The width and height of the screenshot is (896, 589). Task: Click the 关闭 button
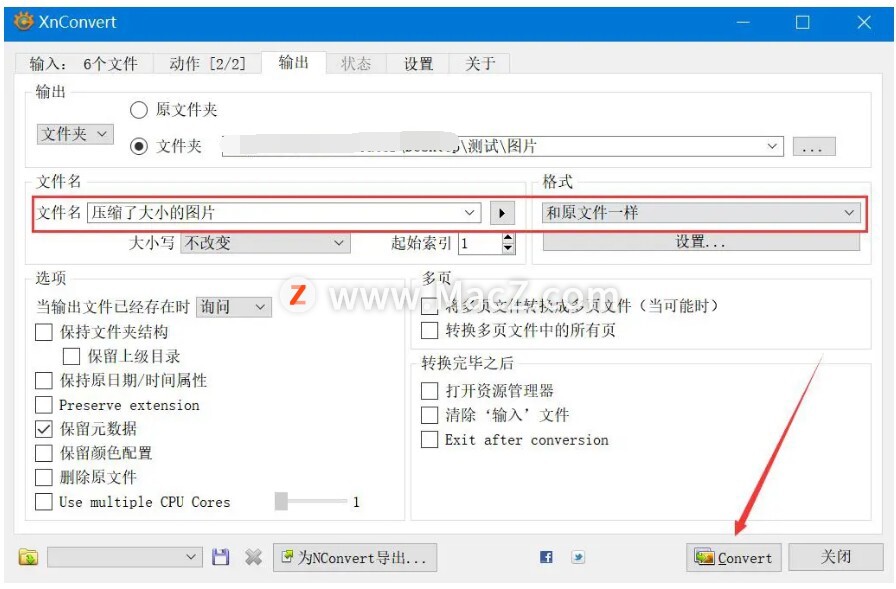click(x=835, y=557)
